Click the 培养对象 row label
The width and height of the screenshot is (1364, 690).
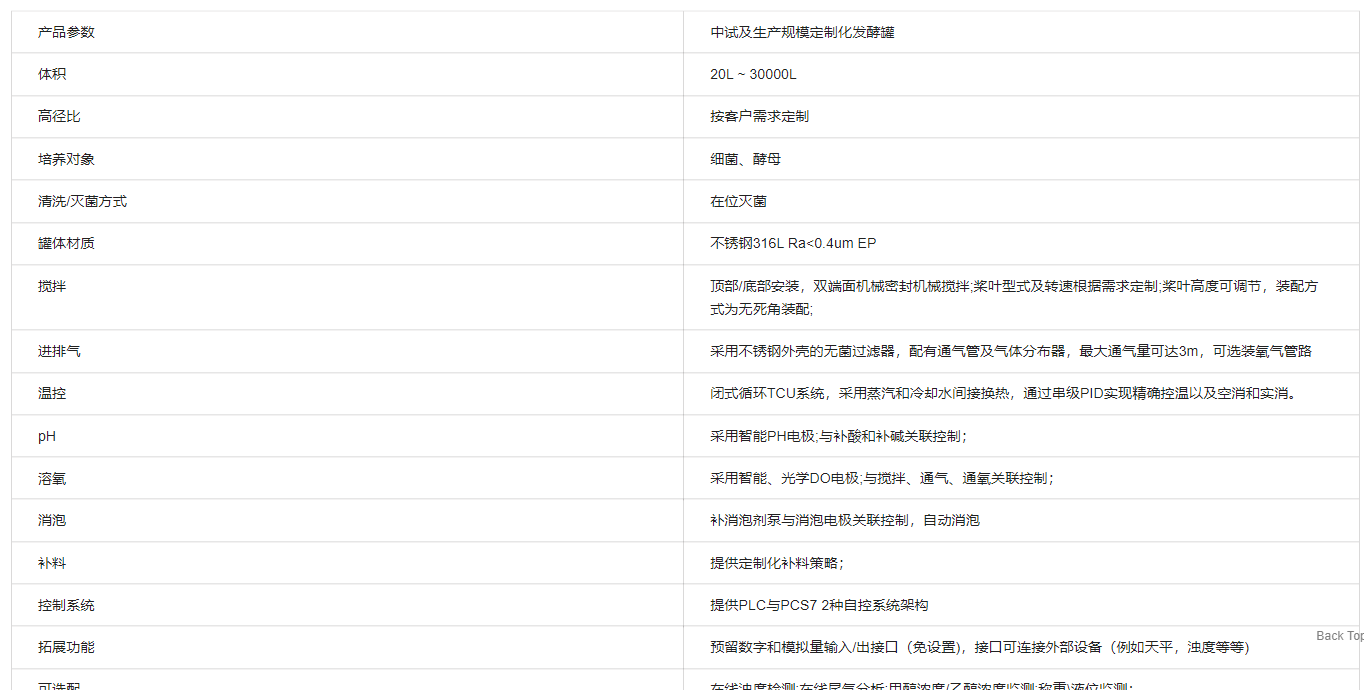[x=66, y=159]
